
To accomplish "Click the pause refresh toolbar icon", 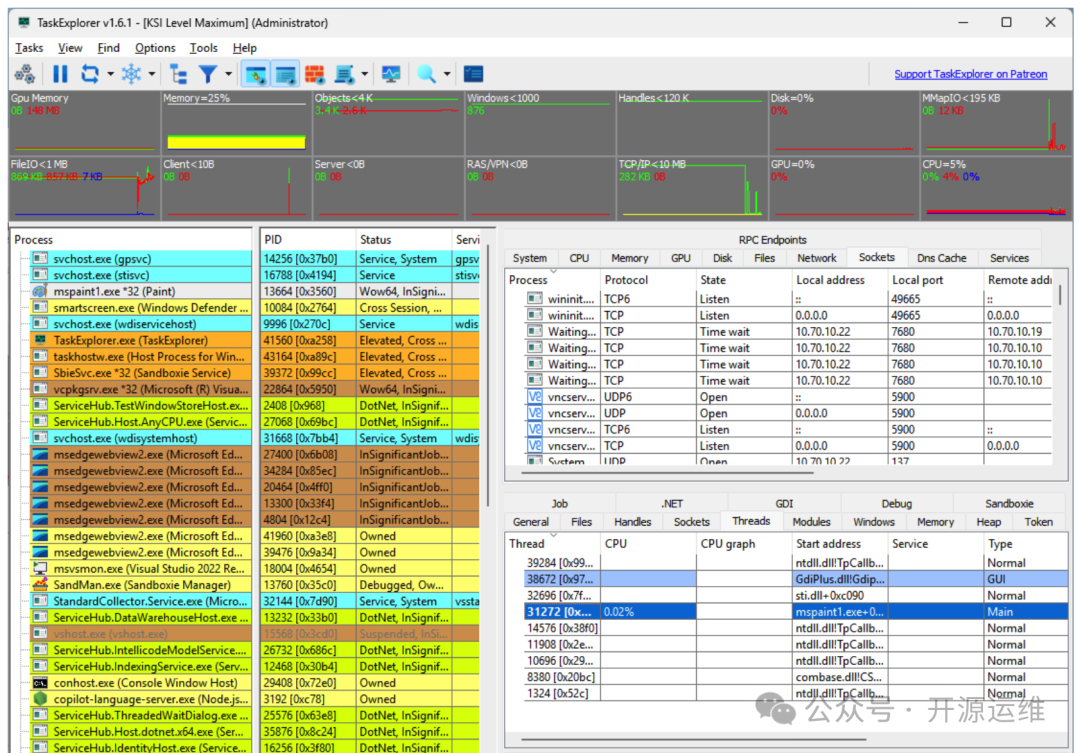I will (x=60, y=74).
